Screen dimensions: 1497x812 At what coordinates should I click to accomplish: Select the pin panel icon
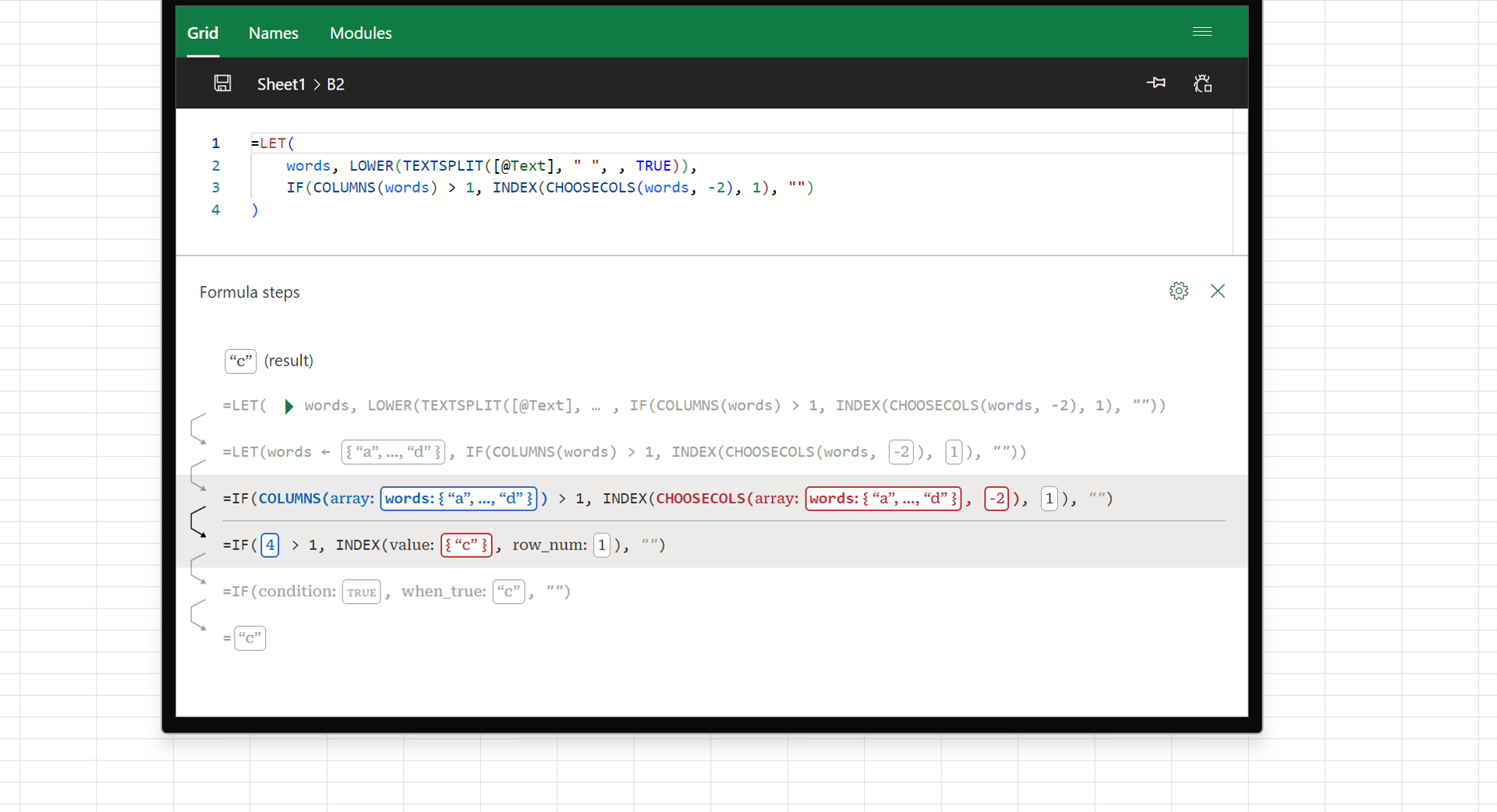tap(1156, 83)
